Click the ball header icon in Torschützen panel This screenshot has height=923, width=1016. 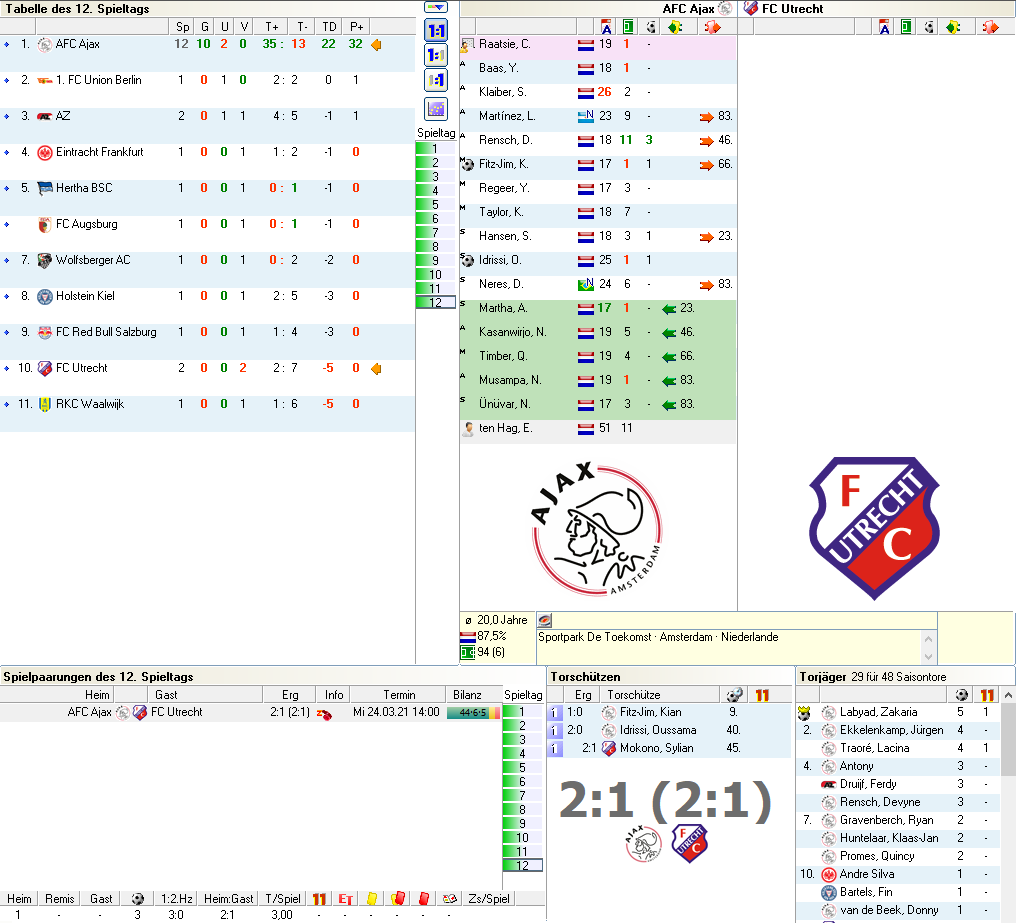click(734, 695)
